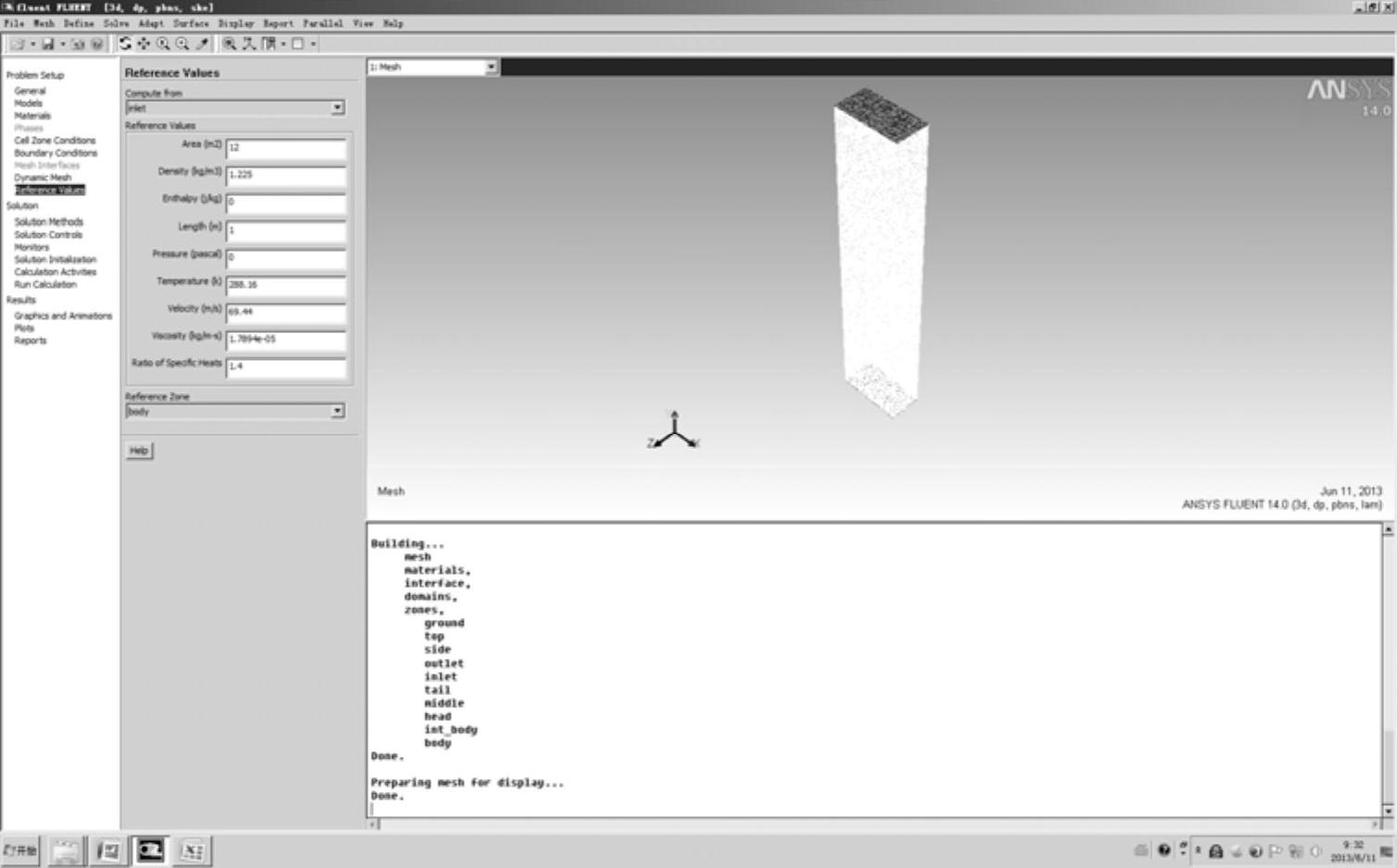1397x868 pixels.
Task: Select the Probe tool
Action: (202, 43)
